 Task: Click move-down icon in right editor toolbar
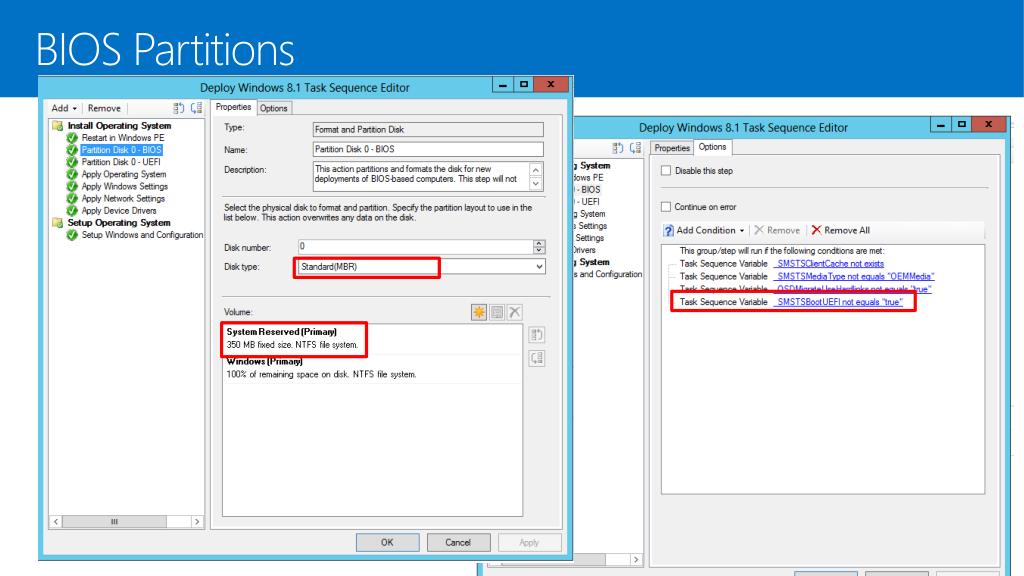635,148
